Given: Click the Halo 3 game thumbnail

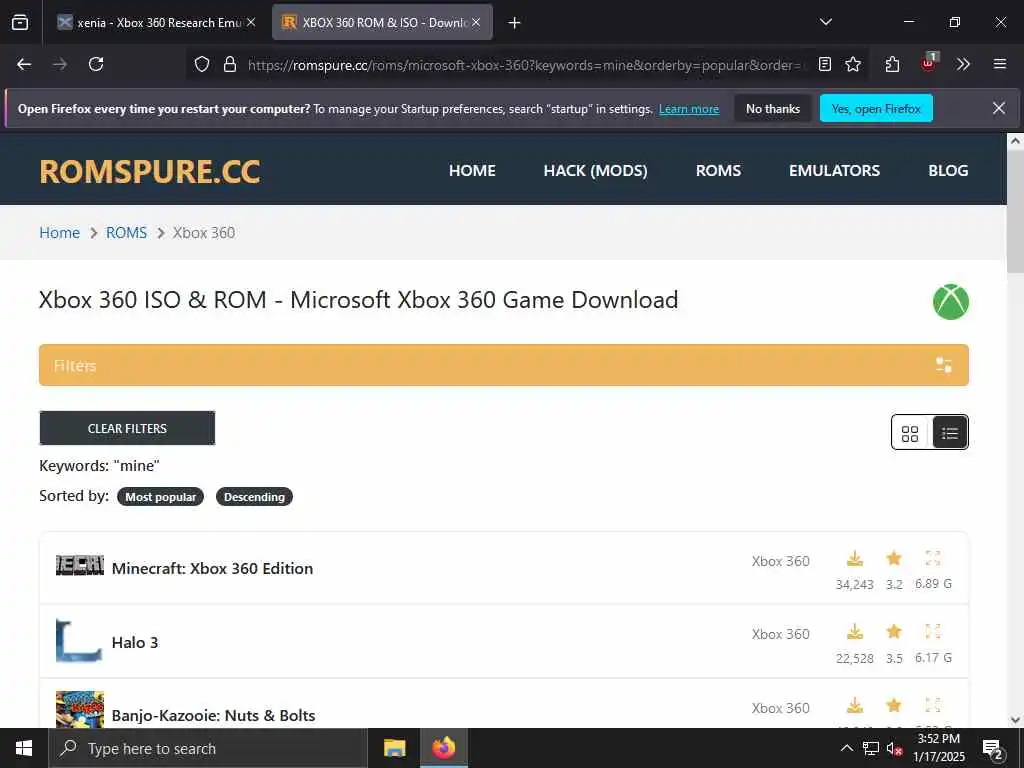Looking at the screenshot, I should coord(80,641).
